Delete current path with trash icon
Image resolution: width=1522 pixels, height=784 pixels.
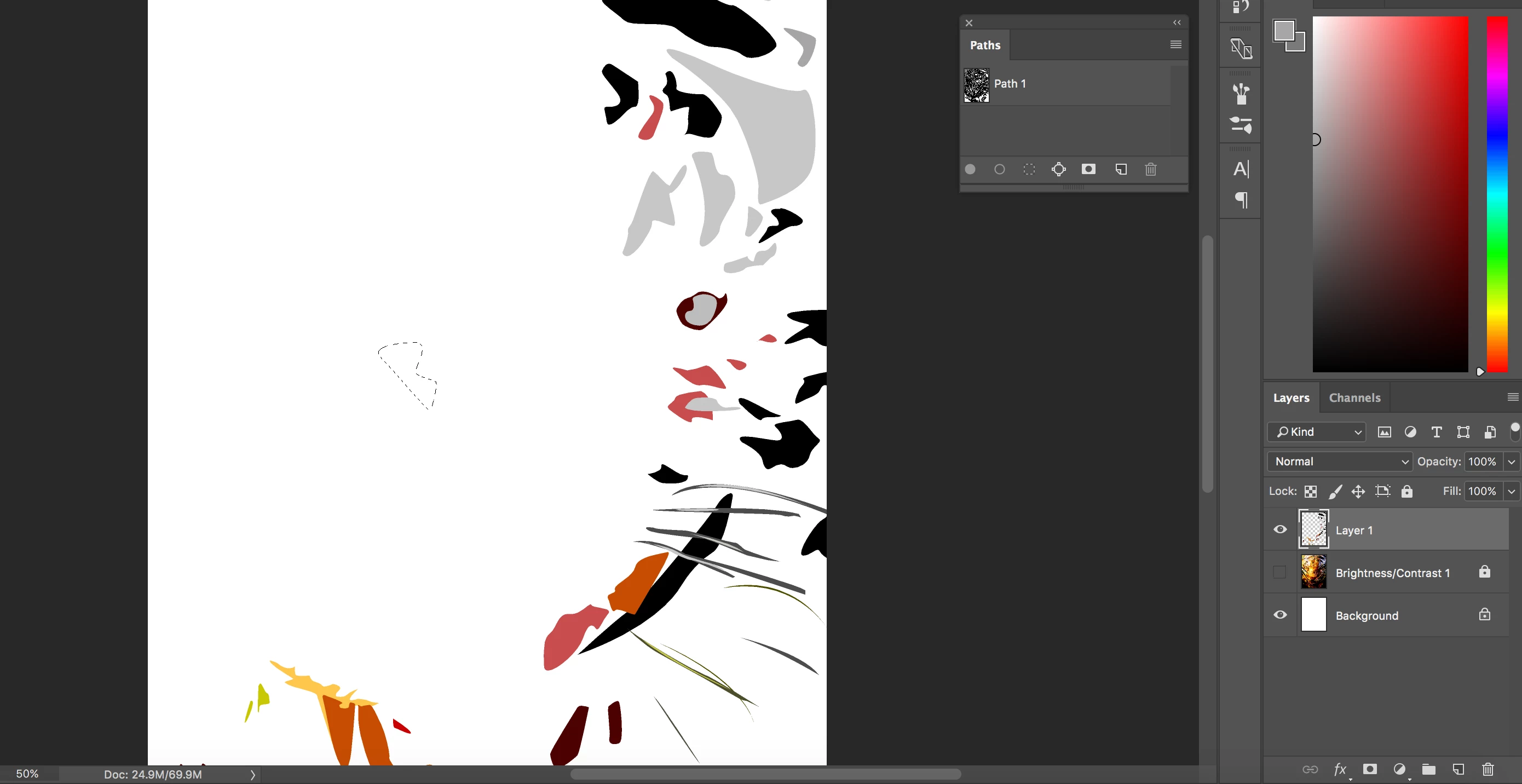tap(1150, 170)
